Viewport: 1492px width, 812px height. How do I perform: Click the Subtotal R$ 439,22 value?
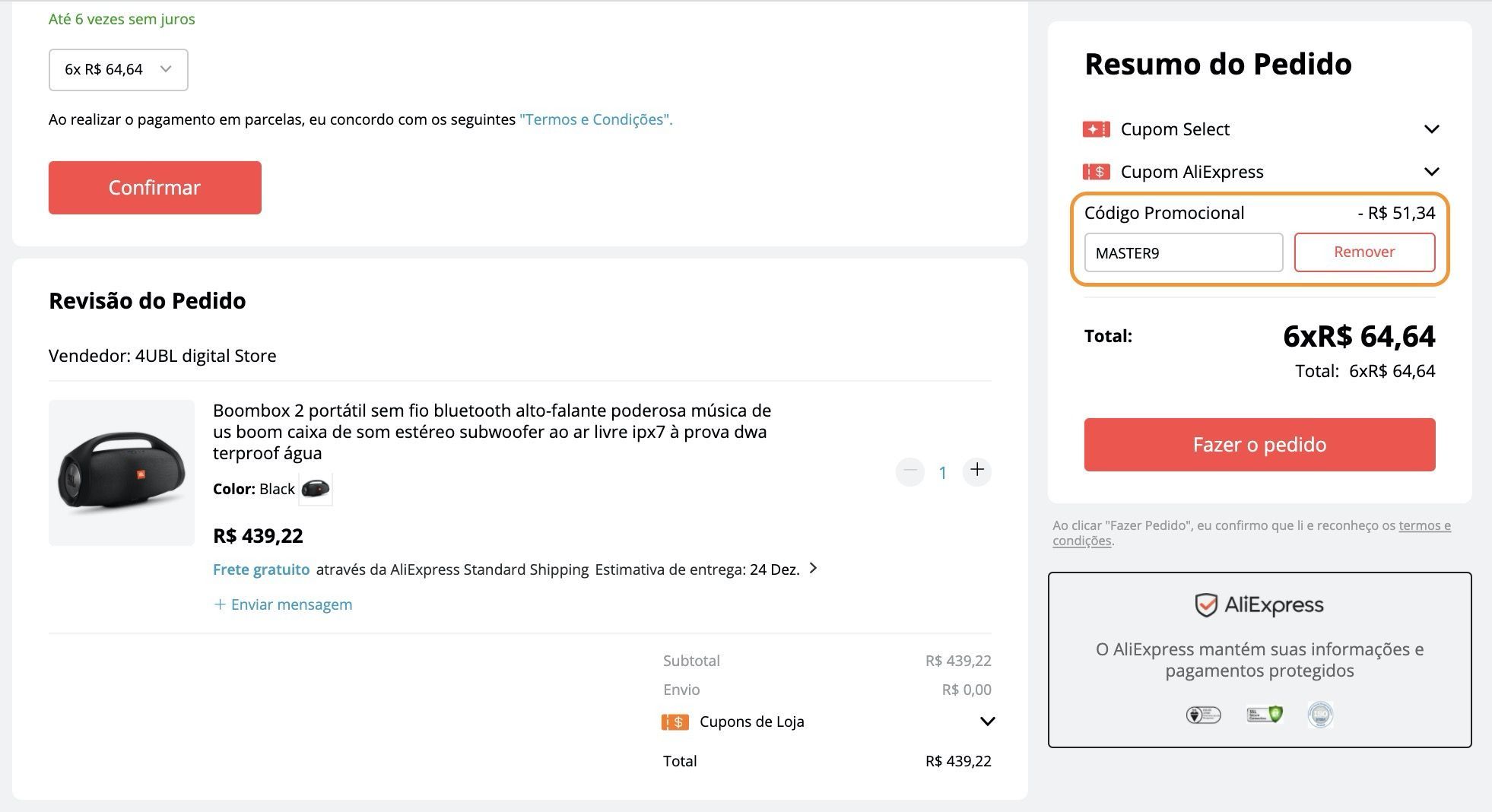point(958,661)
